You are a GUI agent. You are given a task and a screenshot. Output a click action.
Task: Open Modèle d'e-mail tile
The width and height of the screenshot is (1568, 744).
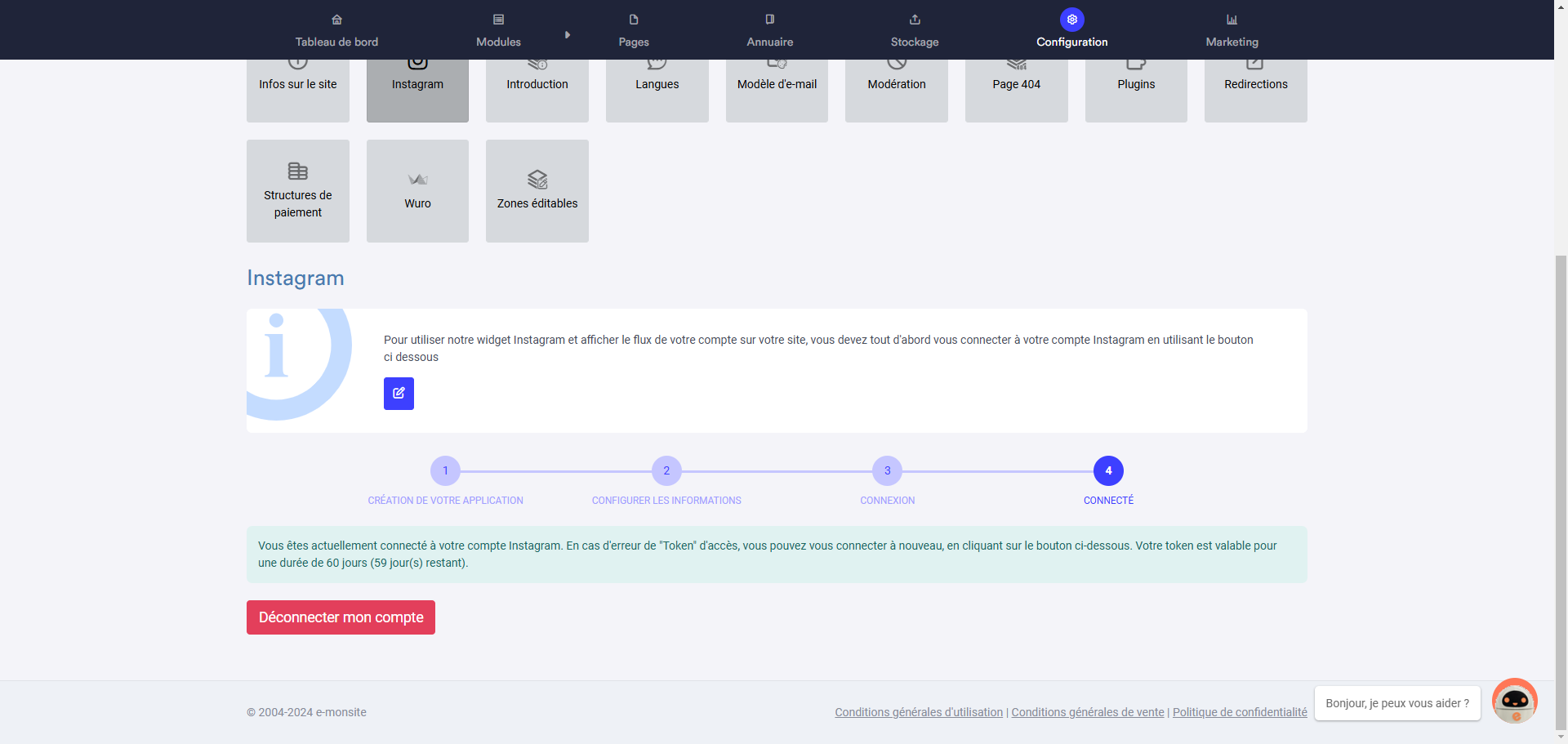pos(777,90)
